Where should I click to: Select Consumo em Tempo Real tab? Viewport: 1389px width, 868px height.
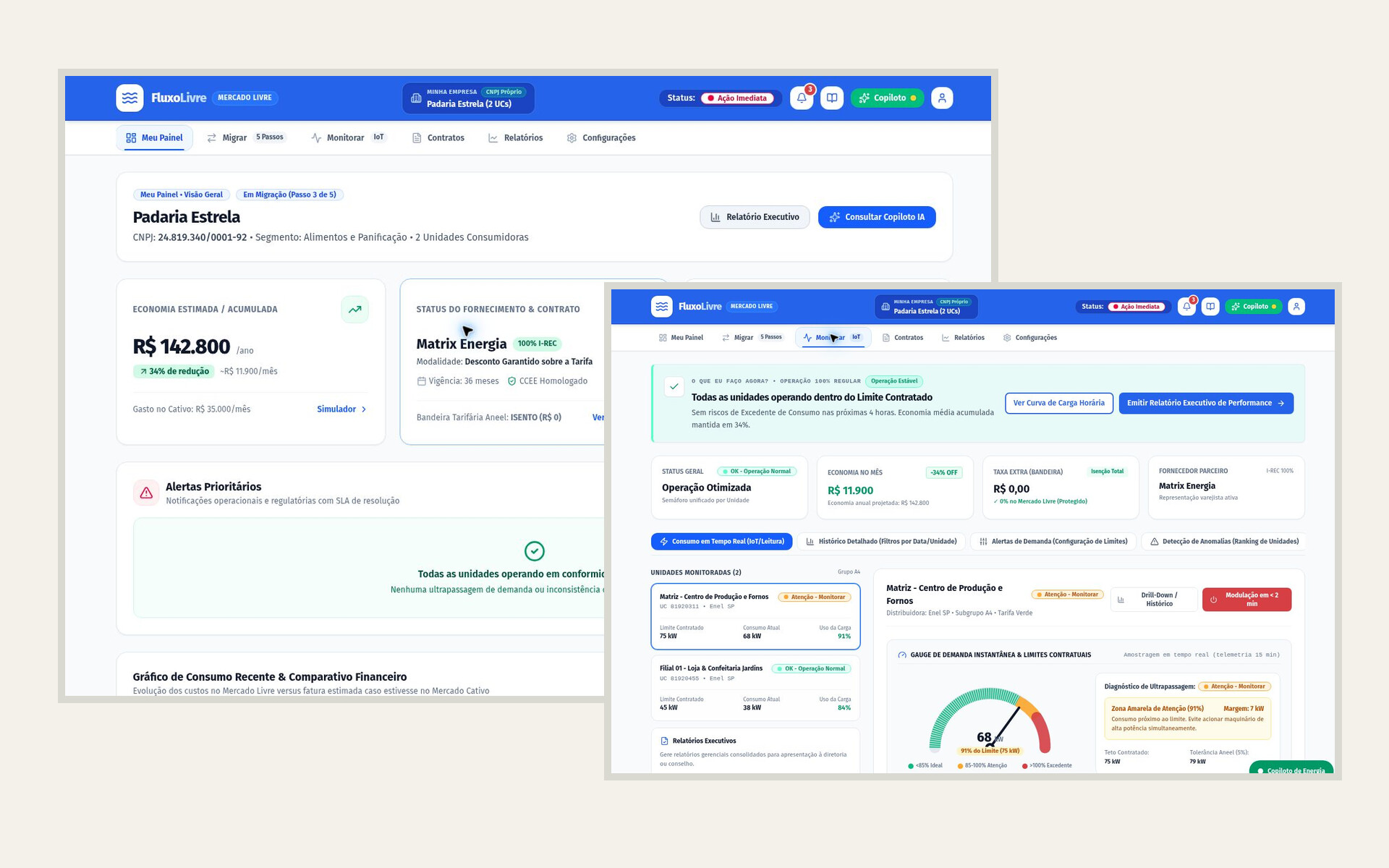(721, 542)
